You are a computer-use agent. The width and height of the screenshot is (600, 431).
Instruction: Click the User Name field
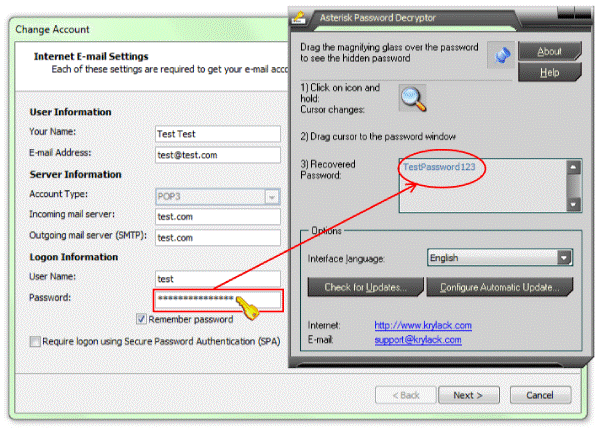click(x=218, y=279)
